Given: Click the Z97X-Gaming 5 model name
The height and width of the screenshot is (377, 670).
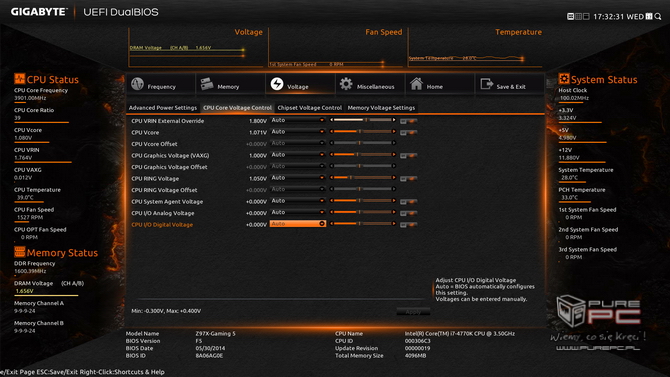Looking at the screenshot, I should pyautogui.click(x=215, y=333).
